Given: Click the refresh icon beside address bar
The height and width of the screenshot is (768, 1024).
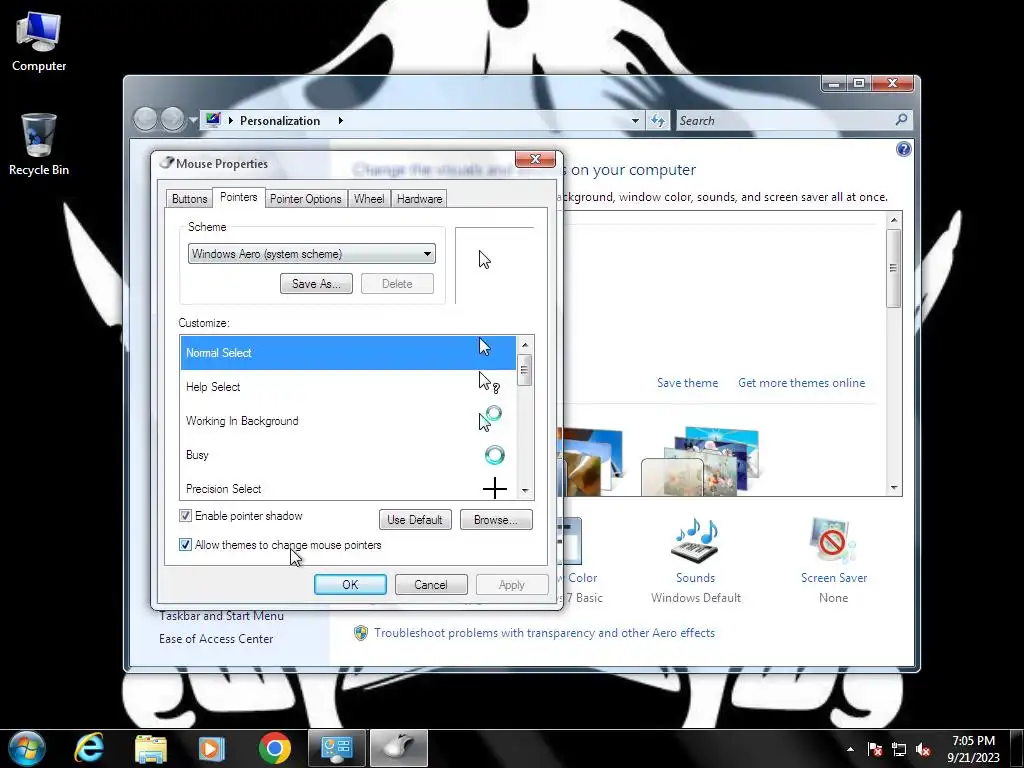Looking at the screenshot, I should [x=658, y=120].
